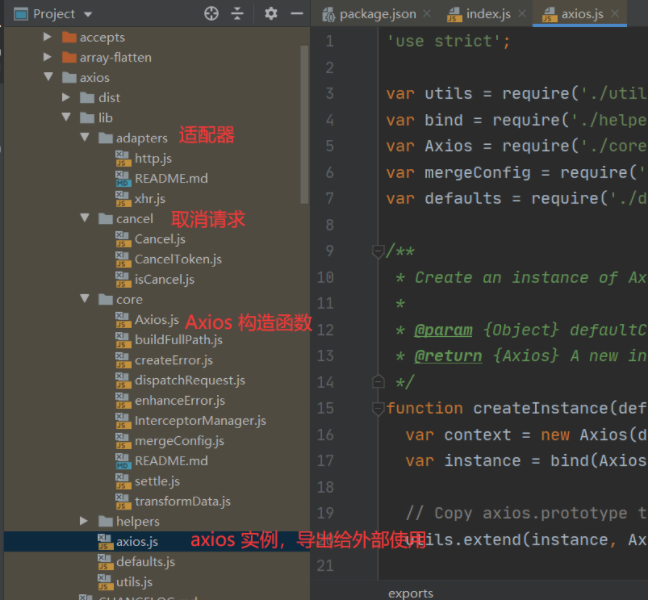Viewport: 648px width, 600px height.
Task: Open buildFullPath.js file
Action: 179,340
